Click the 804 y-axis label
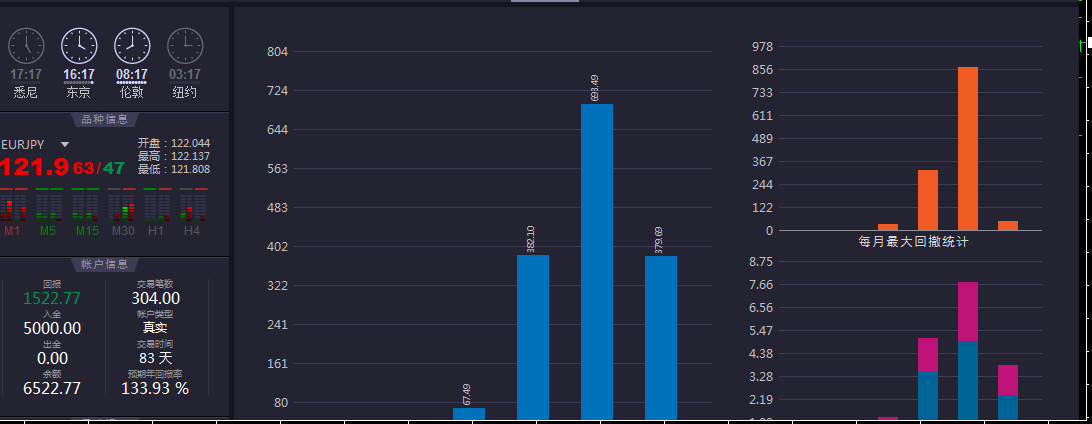The width and height of the screenshot is (1092, 424). (277, 52)
